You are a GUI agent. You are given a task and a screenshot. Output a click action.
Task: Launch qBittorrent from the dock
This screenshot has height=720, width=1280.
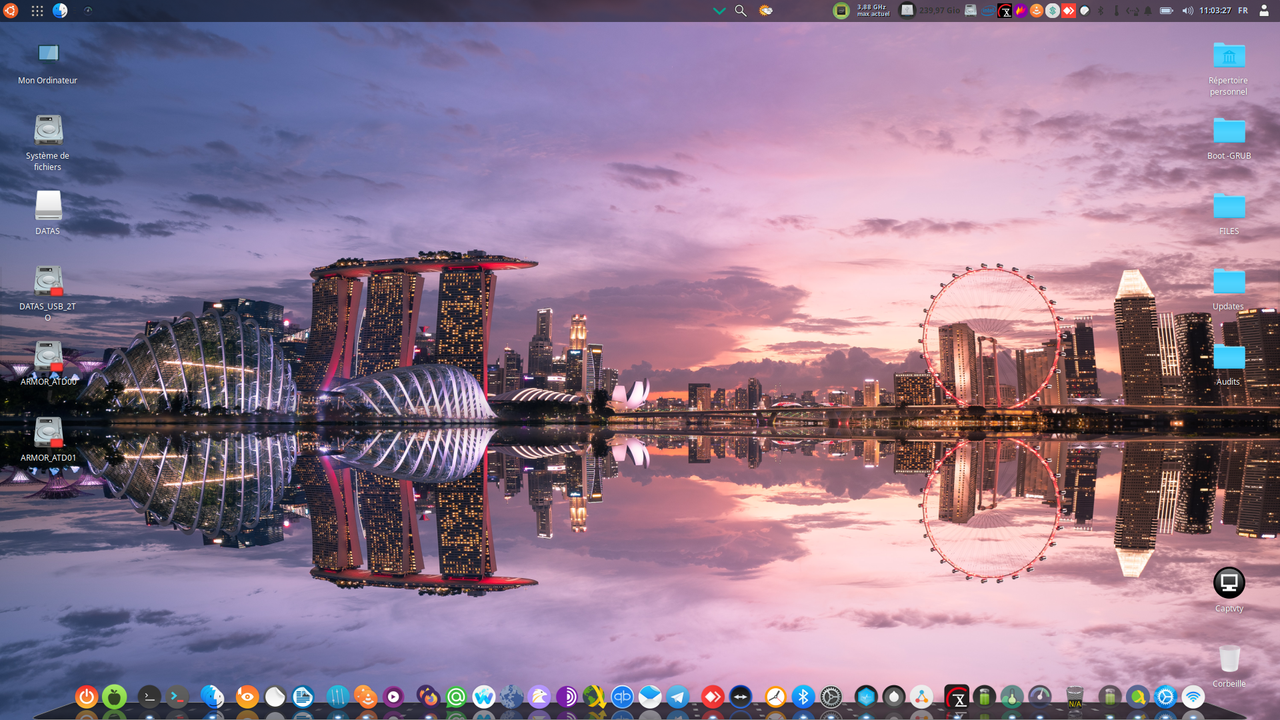622,697
